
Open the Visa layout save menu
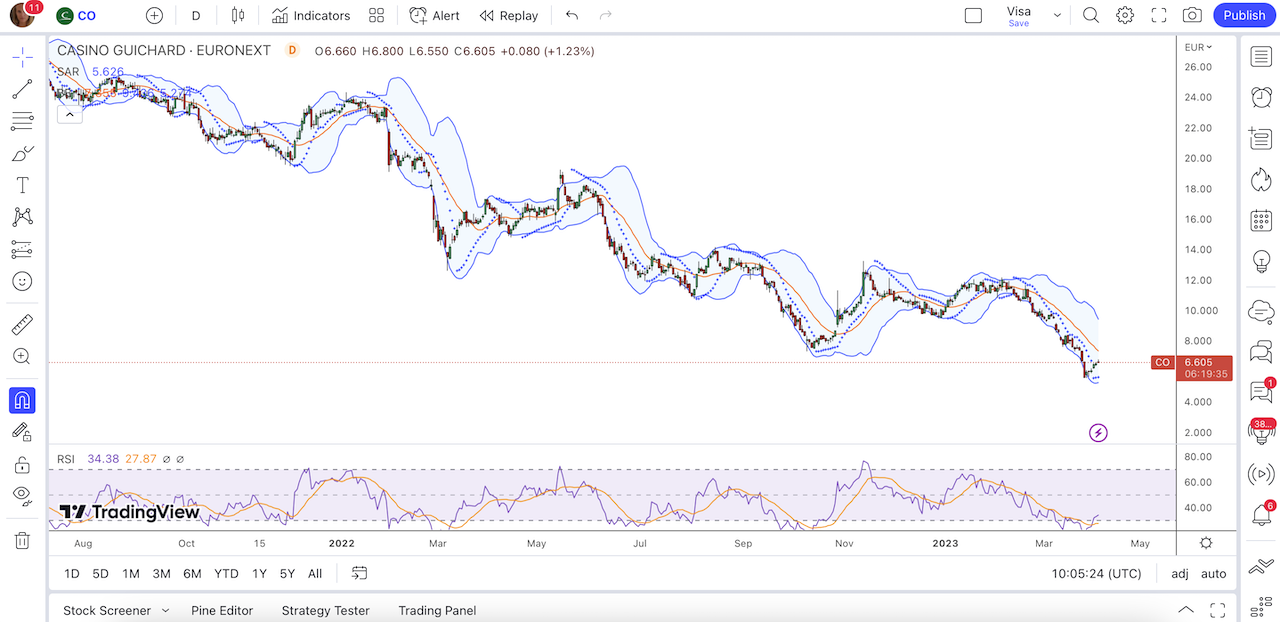tap(1018, 16)
